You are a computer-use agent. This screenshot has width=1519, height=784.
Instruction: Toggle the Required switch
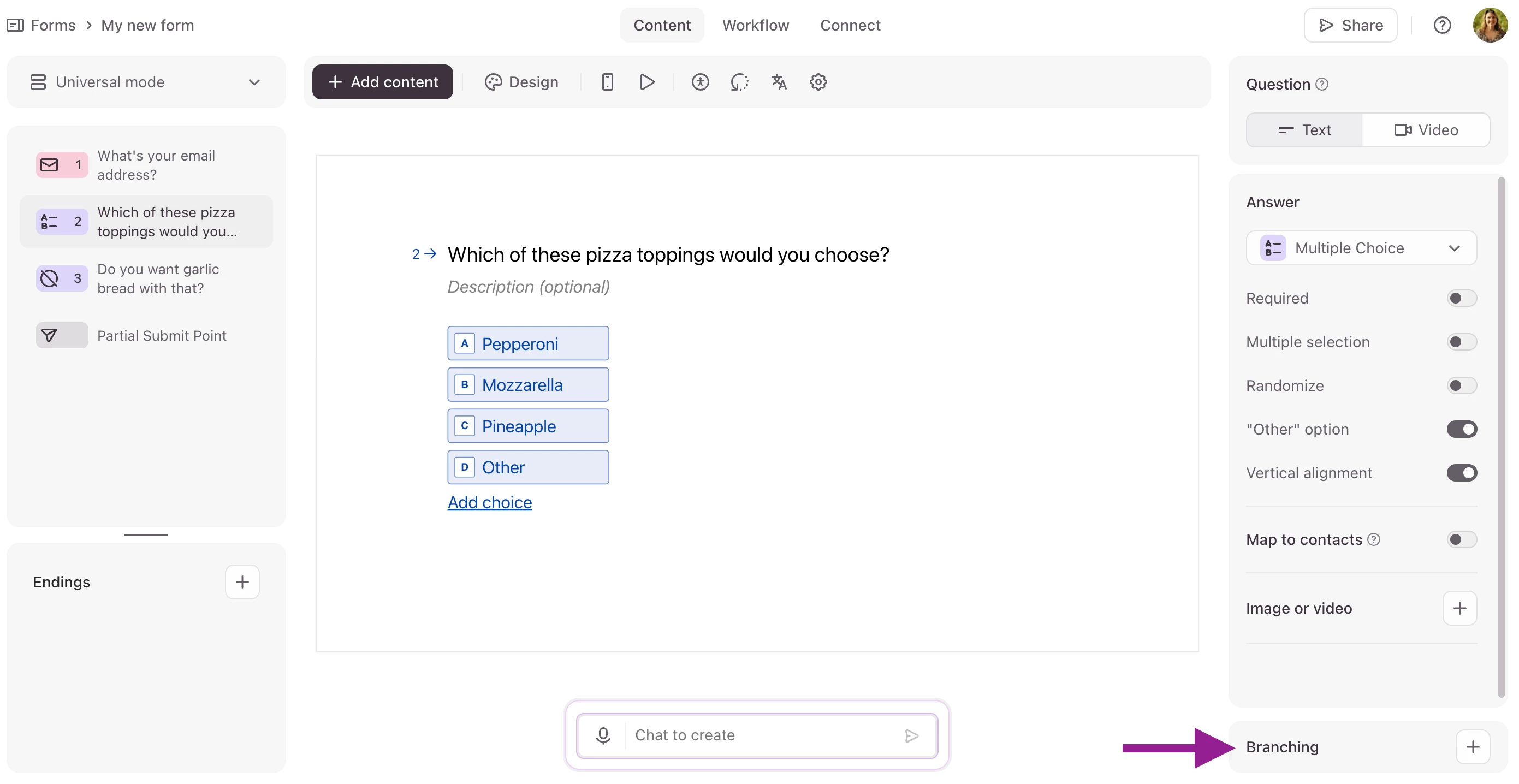[1461, 298]
